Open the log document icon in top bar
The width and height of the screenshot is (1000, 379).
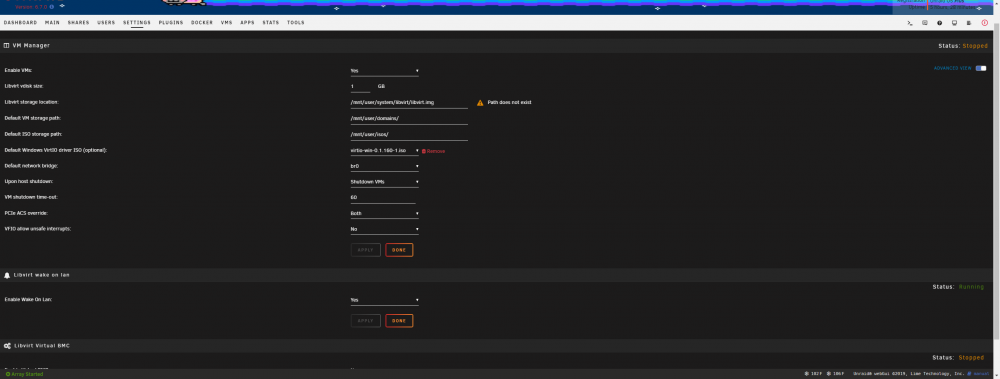969,23
